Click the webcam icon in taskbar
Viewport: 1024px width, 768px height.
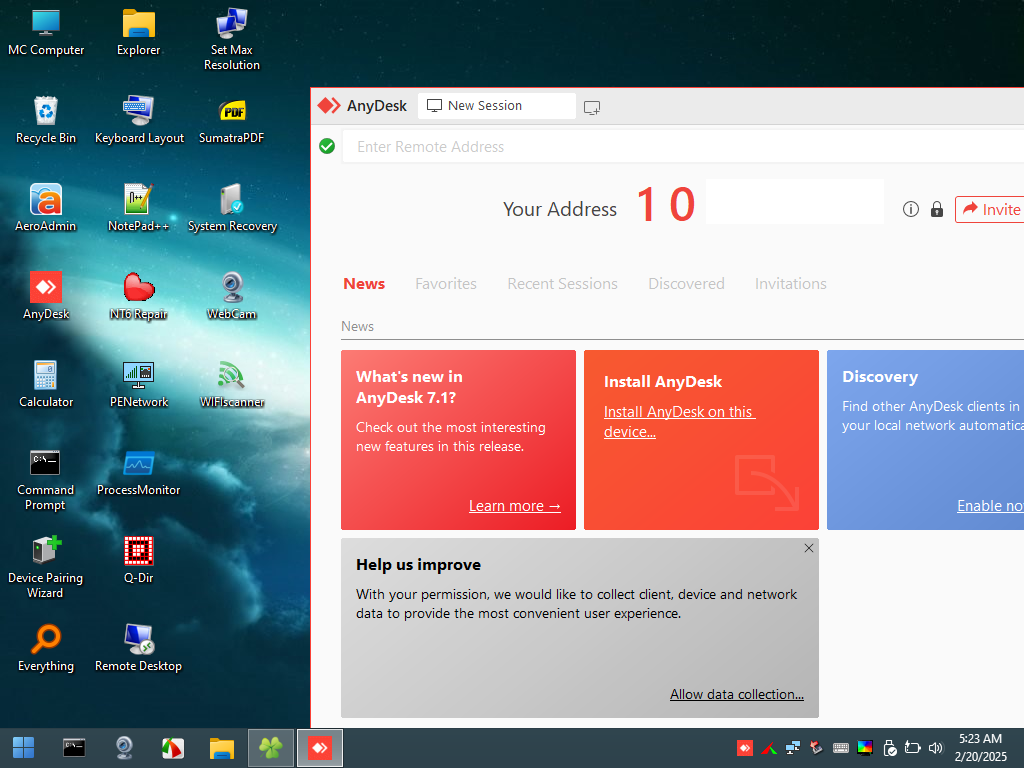tap(123, 748)
